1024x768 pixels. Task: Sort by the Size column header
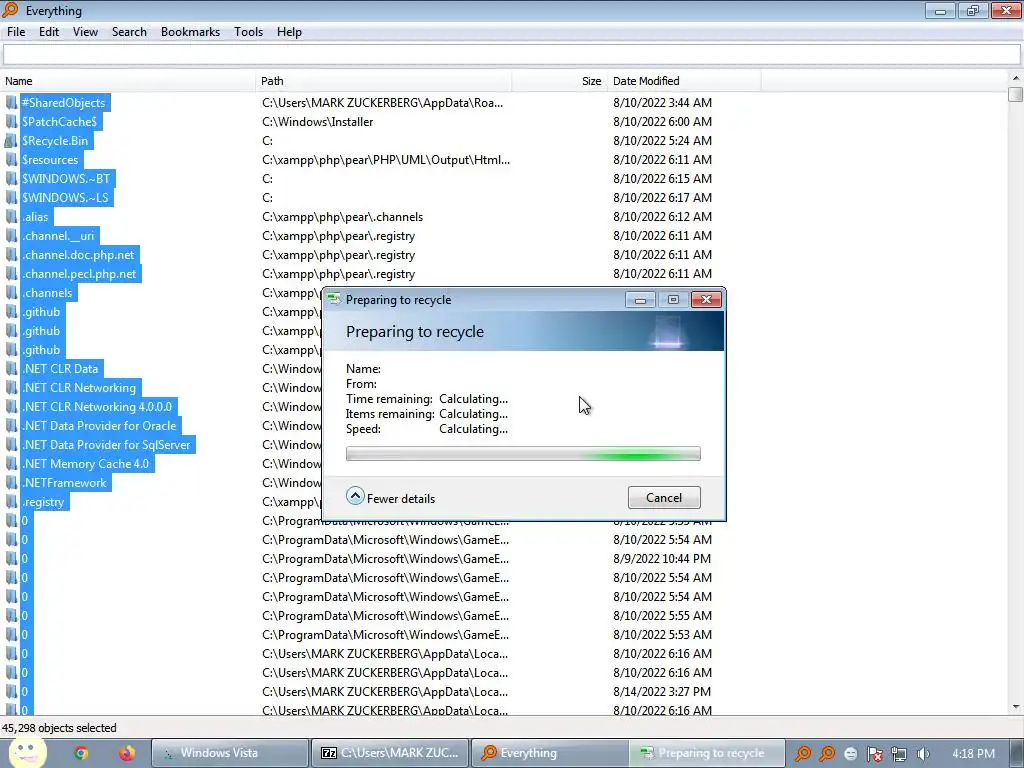pyautogui.click(x=560, y=81)
